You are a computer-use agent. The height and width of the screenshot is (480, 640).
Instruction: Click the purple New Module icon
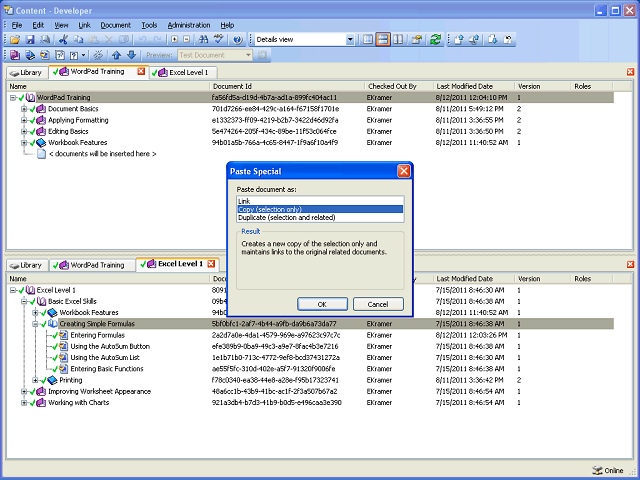pos(15,55)
